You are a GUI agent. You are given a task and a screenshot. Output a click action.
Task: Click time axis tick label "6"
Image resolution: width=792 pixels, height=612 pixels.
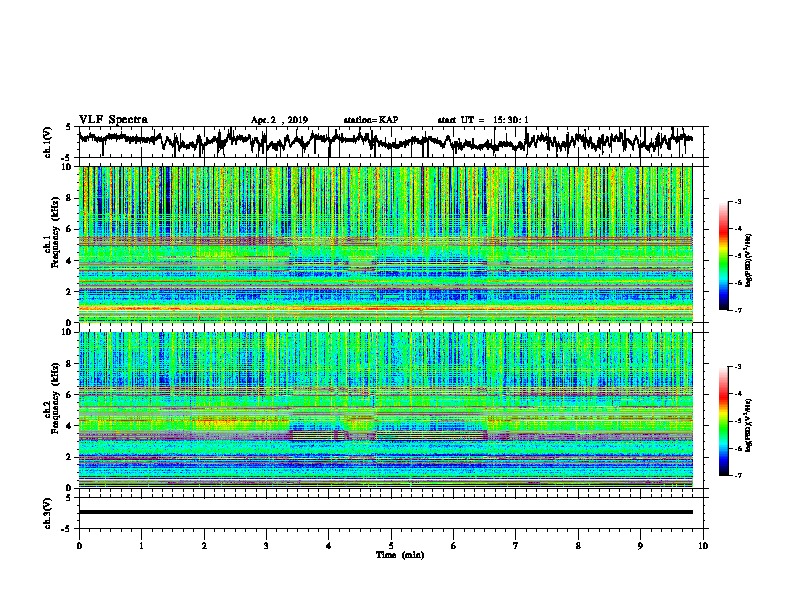click(453, 546)
